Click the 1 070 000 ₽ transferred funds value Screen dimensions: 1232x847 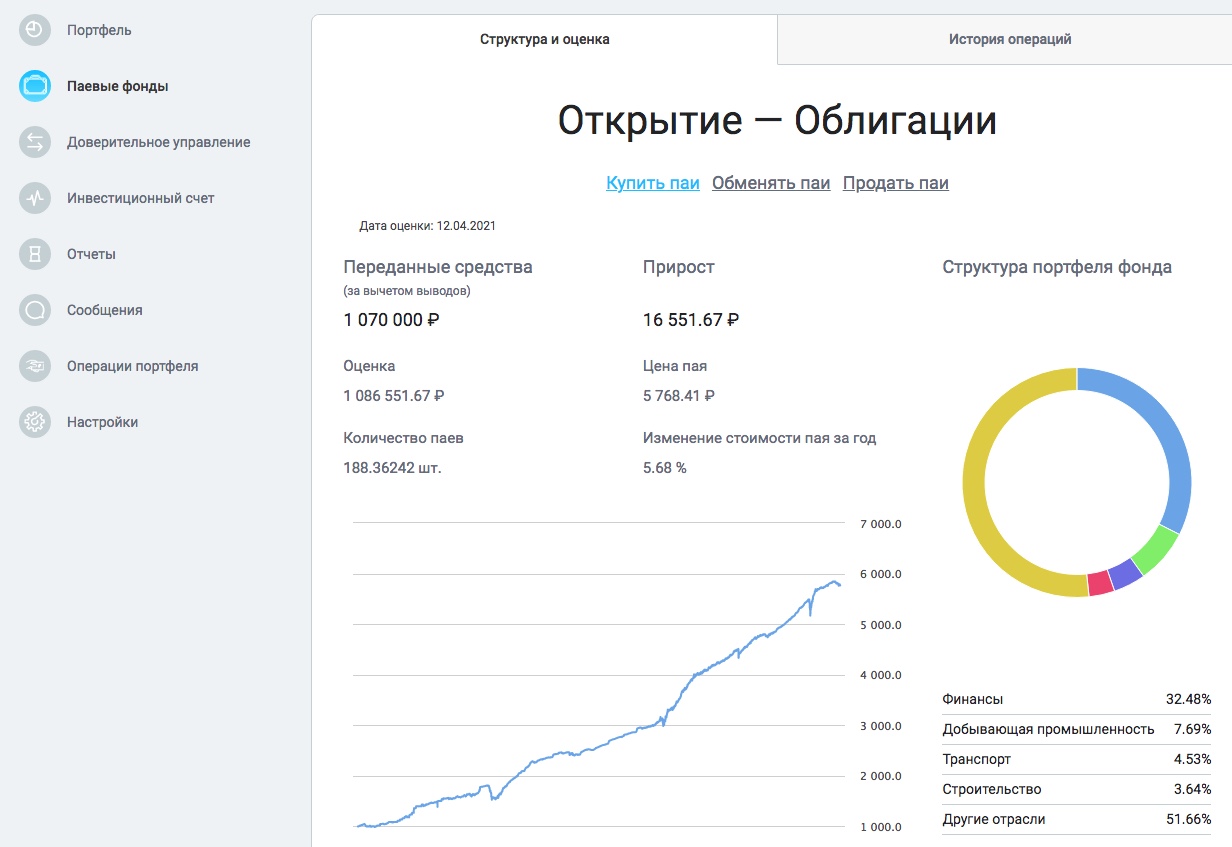392,320
